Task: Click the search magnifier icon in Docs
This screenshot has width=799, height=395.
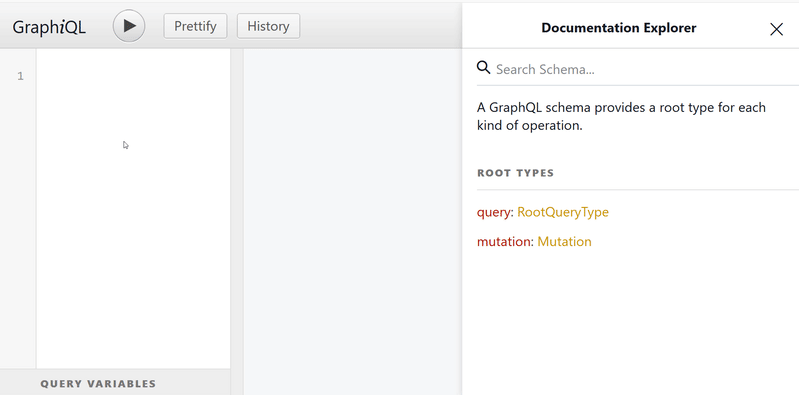Action: [x=483, y=67]
